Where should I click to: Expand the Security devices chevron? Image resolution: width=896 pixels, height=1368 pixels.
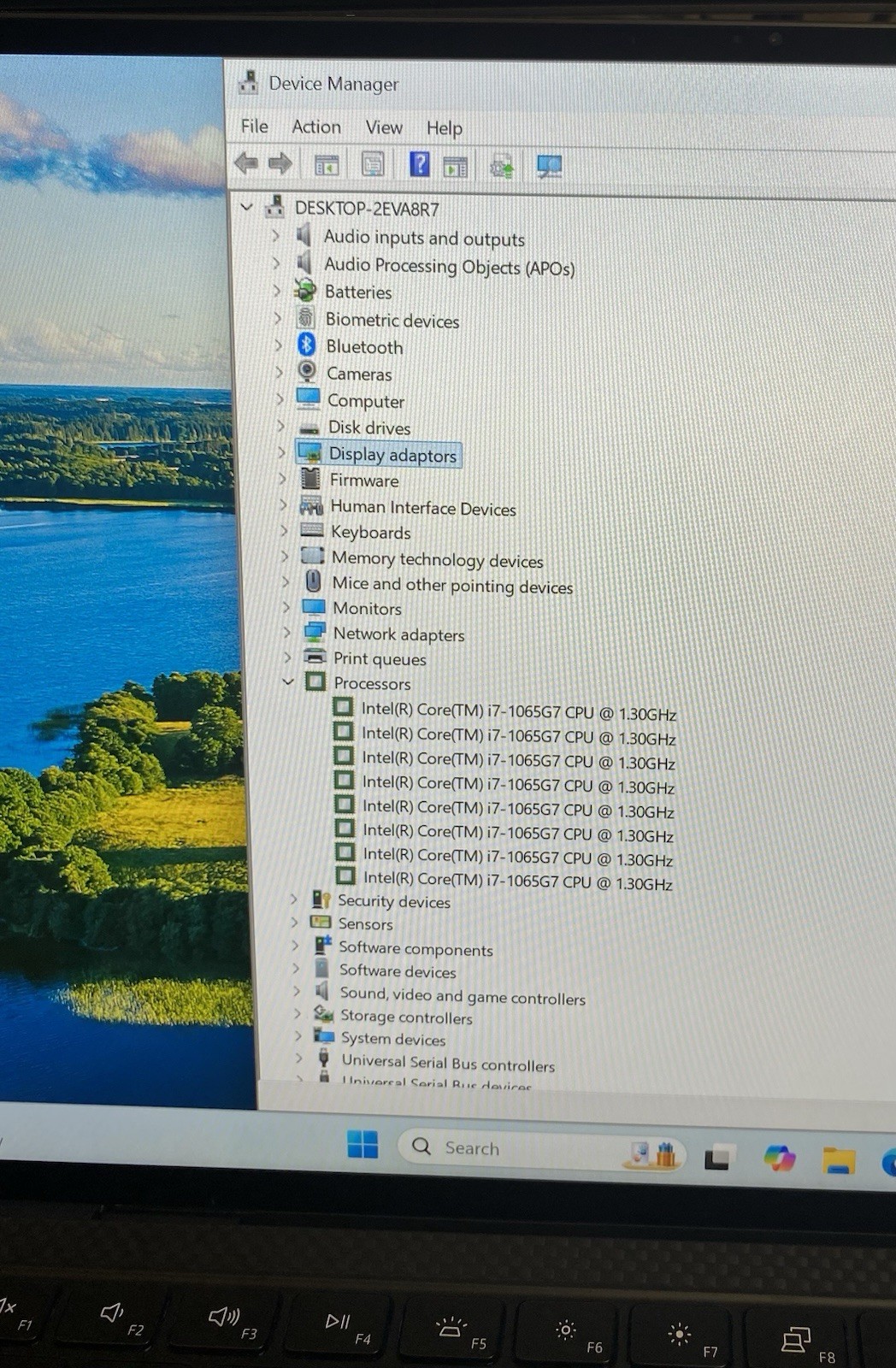(x=294, y=899)
